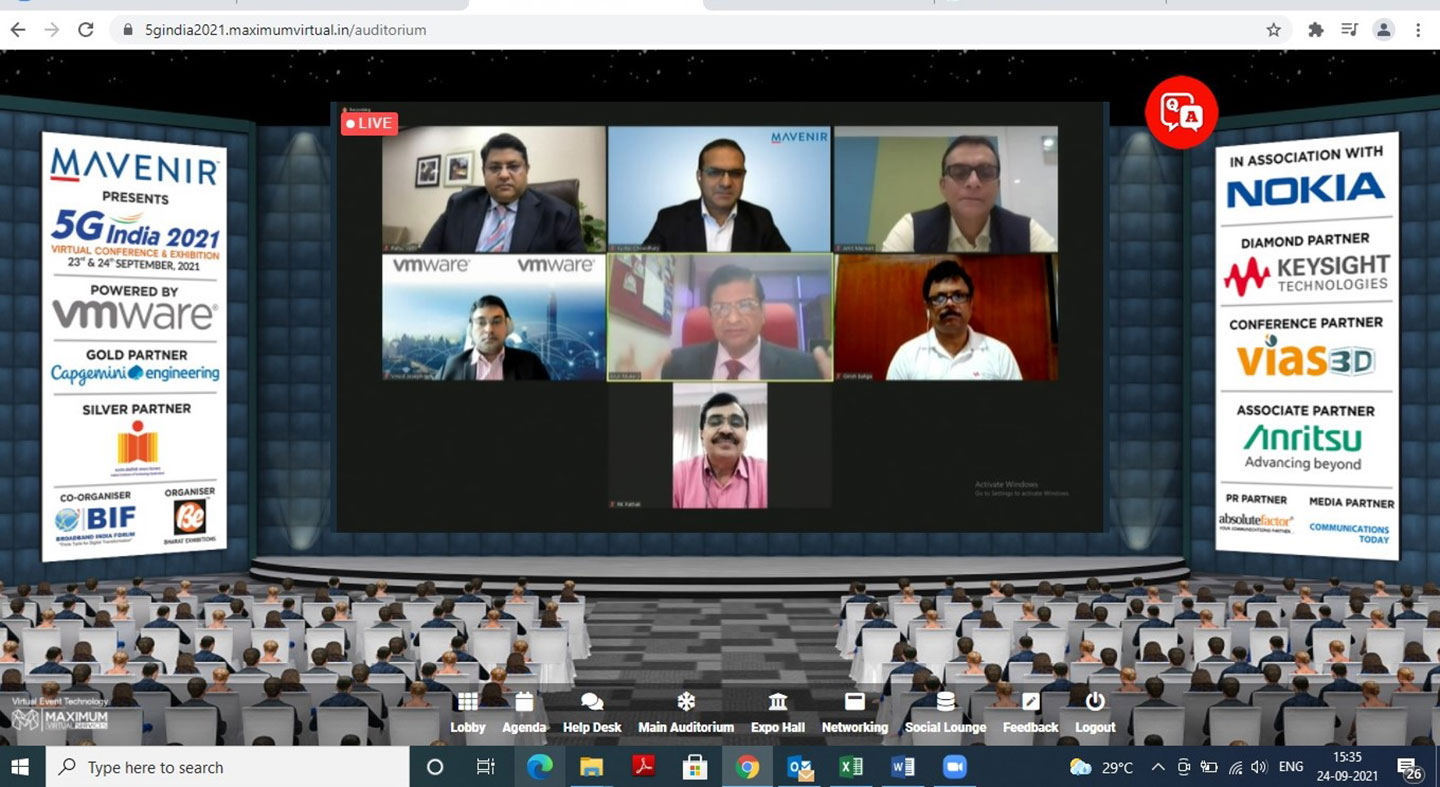
Task: Click the Nokia logo on right banner
Action: (x=1306, y=190)
